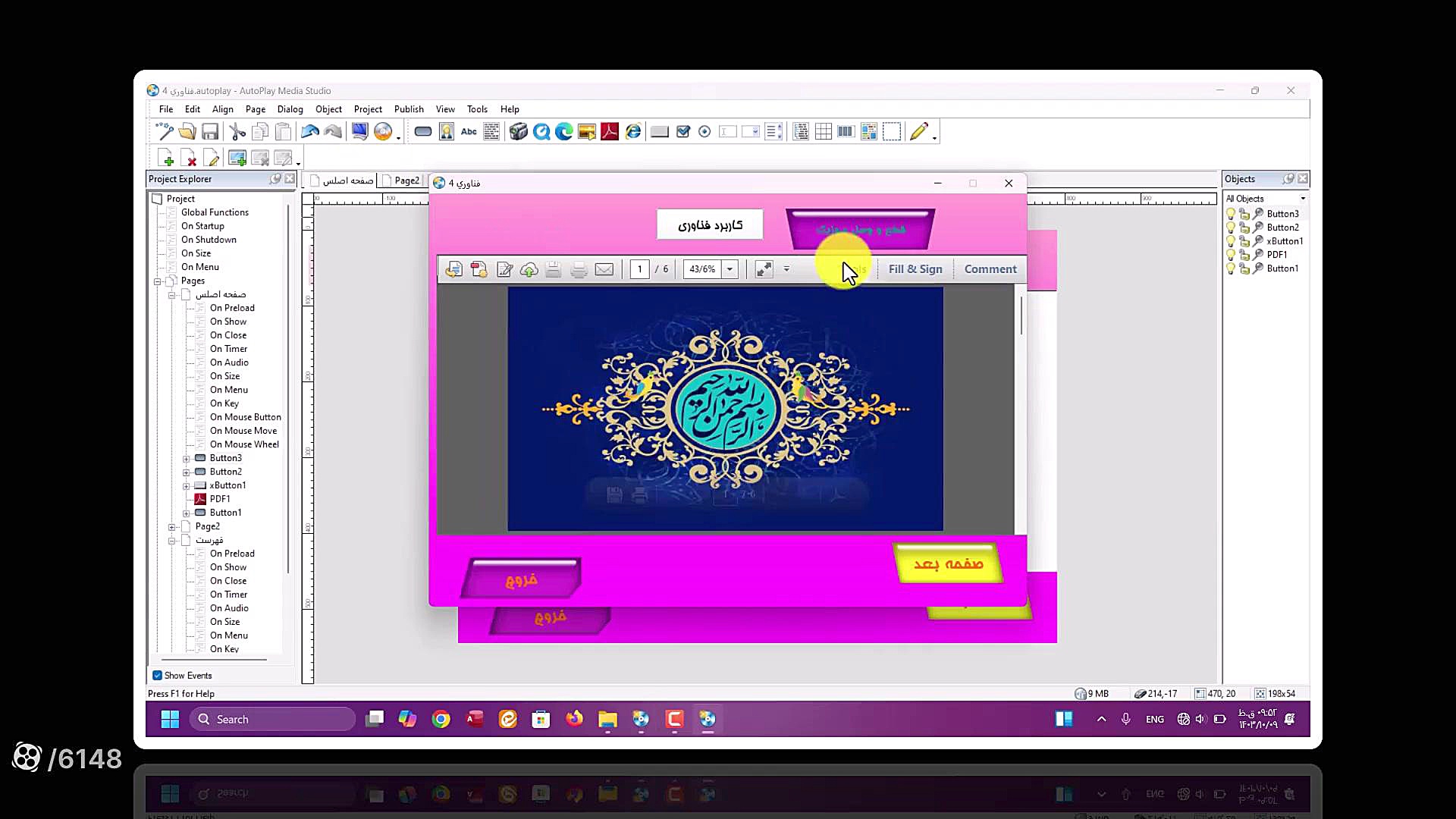The width and height of the screenshot is (1456, 819).
Task: Open the Windows Start button
Action: (170, 719)
